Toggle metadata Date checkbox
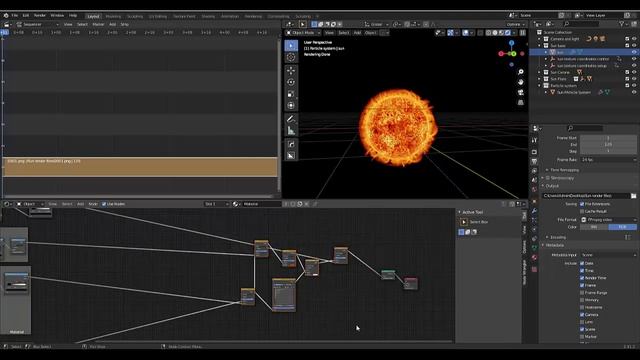 click(582, 263)
